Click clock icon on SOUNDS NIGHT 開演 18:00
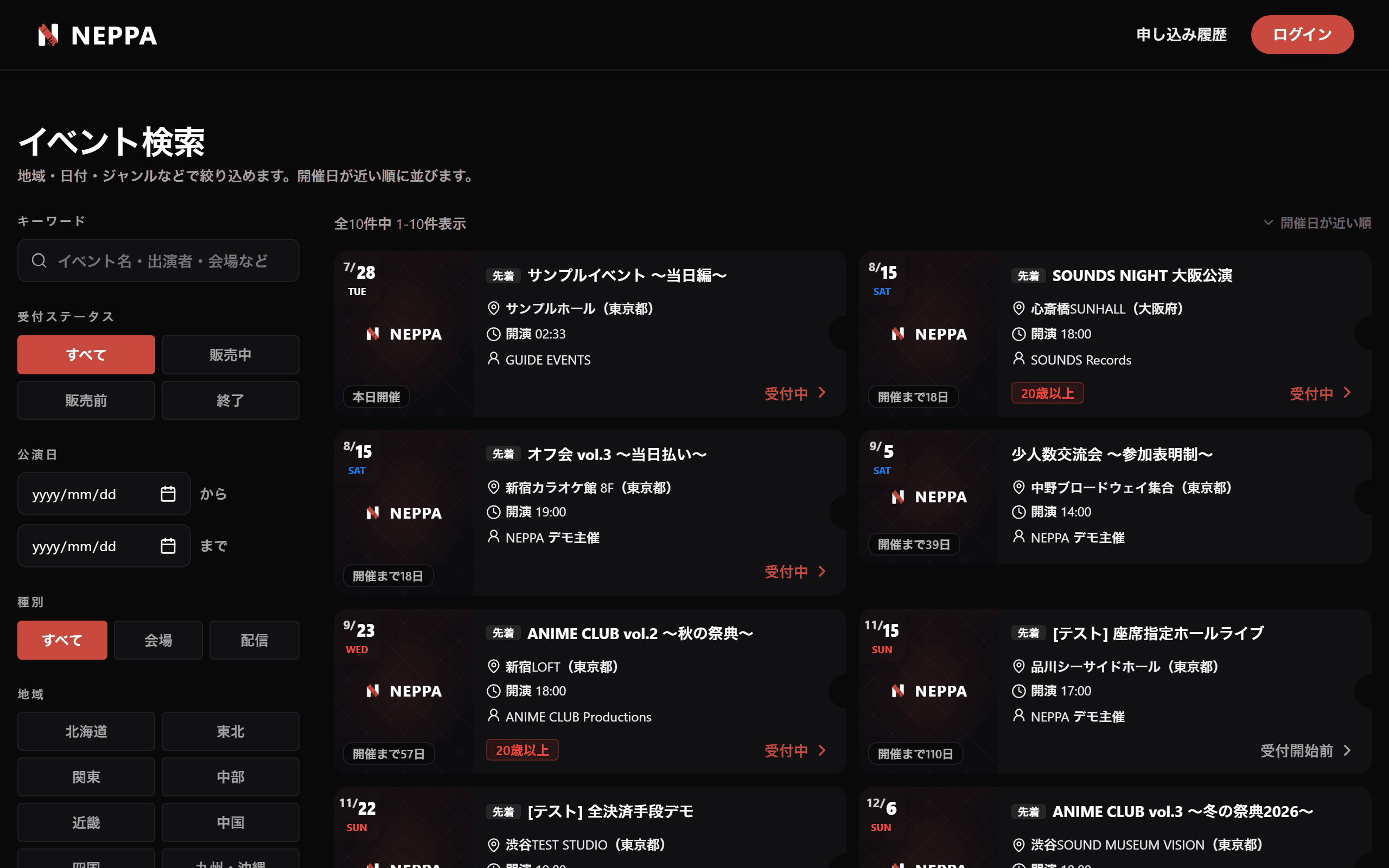The height and width of the screenshot is (868, 1389). pyautogui.click(x=1018, y=334)
